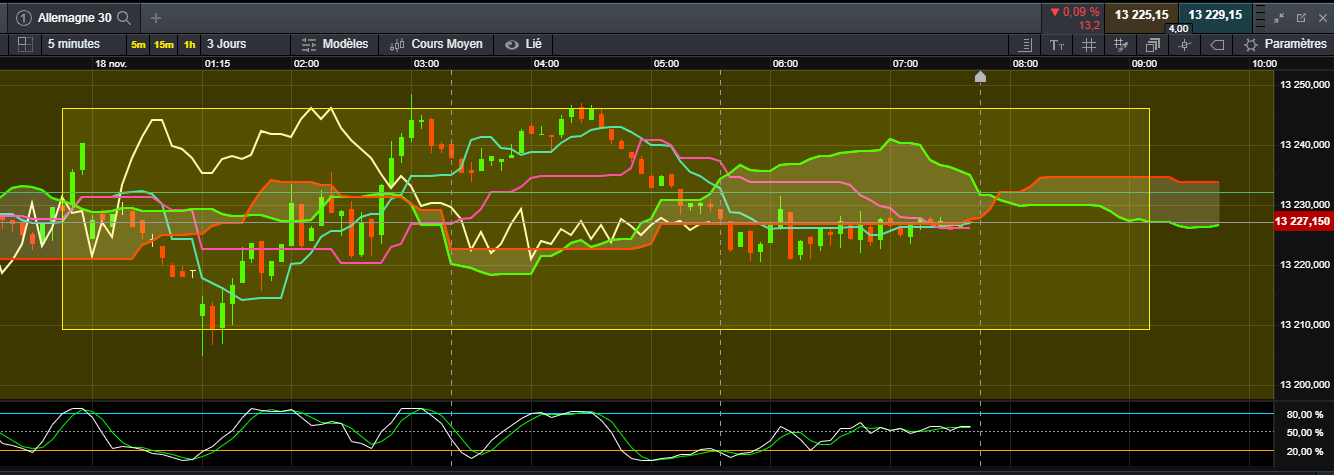Click the 50,00 % stochastic axis label
1334x475 pixels.
1306,433
